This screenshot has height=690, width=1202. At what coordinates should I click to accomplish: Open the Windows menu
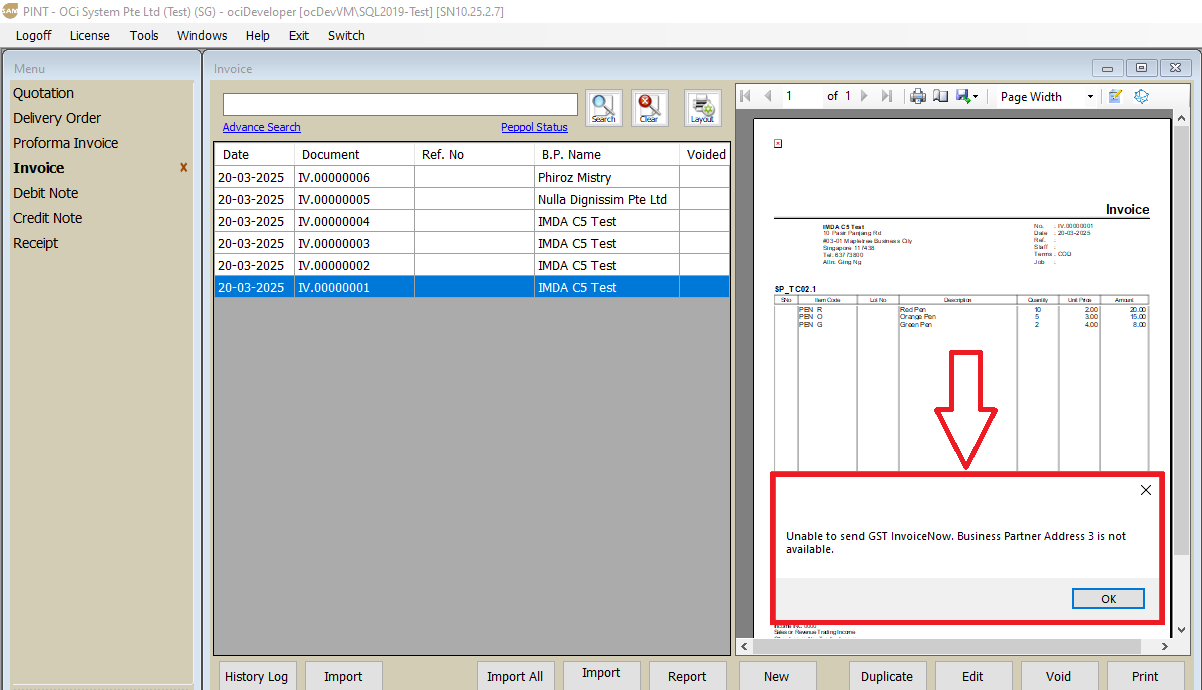click(202, 35)
